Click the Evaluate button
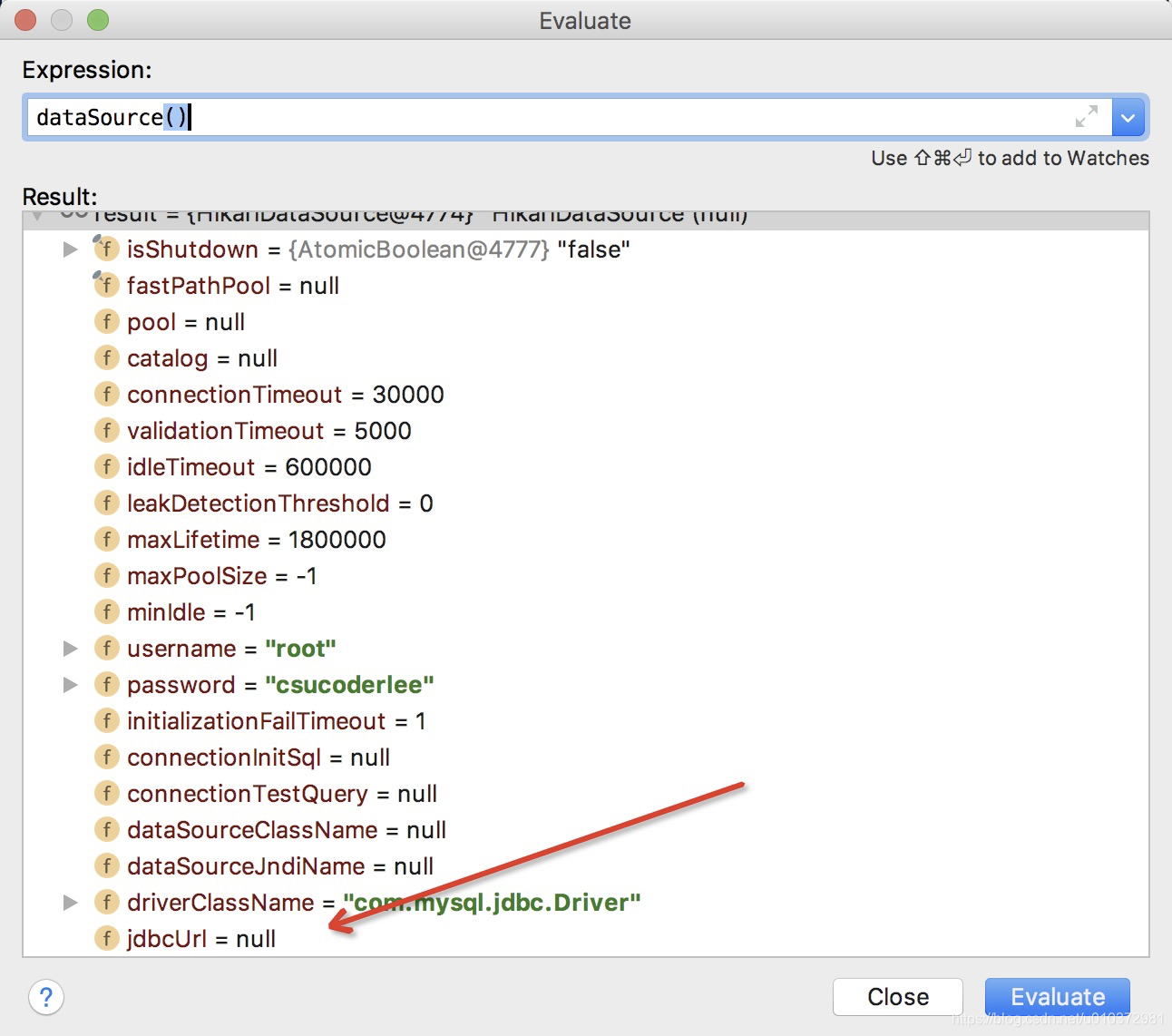This screenshot has height=1036, width=1172. coord(1056,996)
